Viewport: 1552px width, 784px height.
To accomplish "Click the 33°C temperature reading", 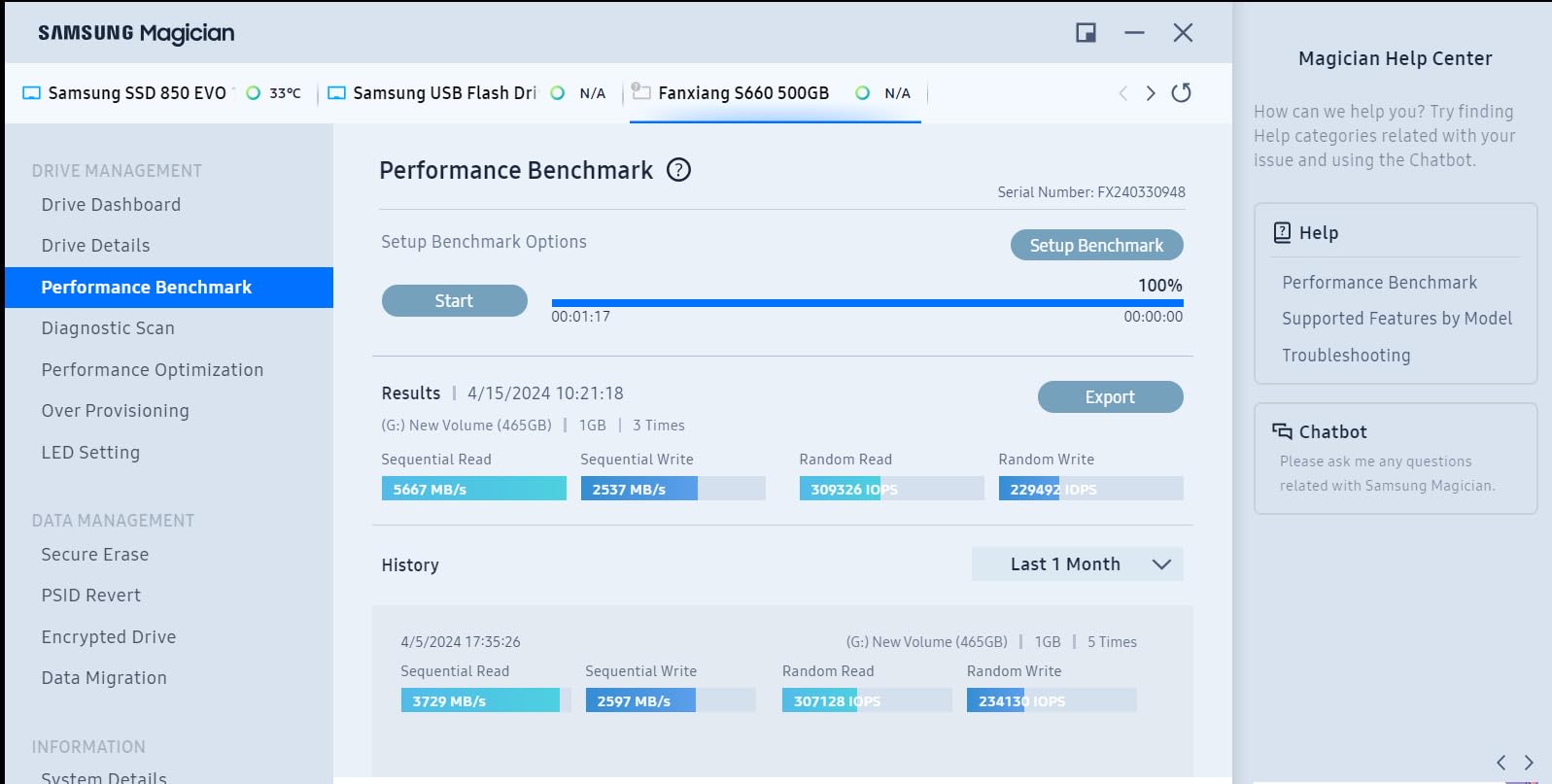I will [285, 93].
